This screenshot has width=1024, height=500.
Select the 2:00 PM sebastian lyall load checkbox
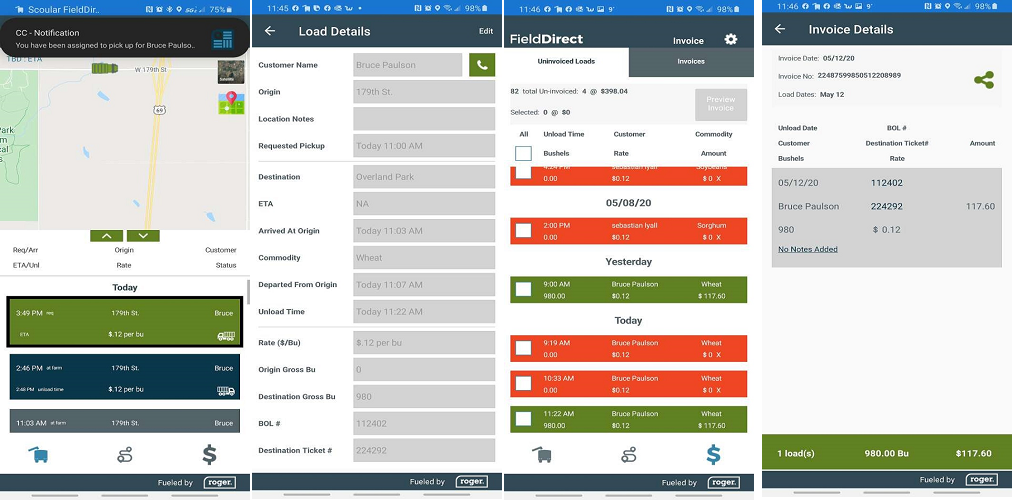click(x=523, y=230)
